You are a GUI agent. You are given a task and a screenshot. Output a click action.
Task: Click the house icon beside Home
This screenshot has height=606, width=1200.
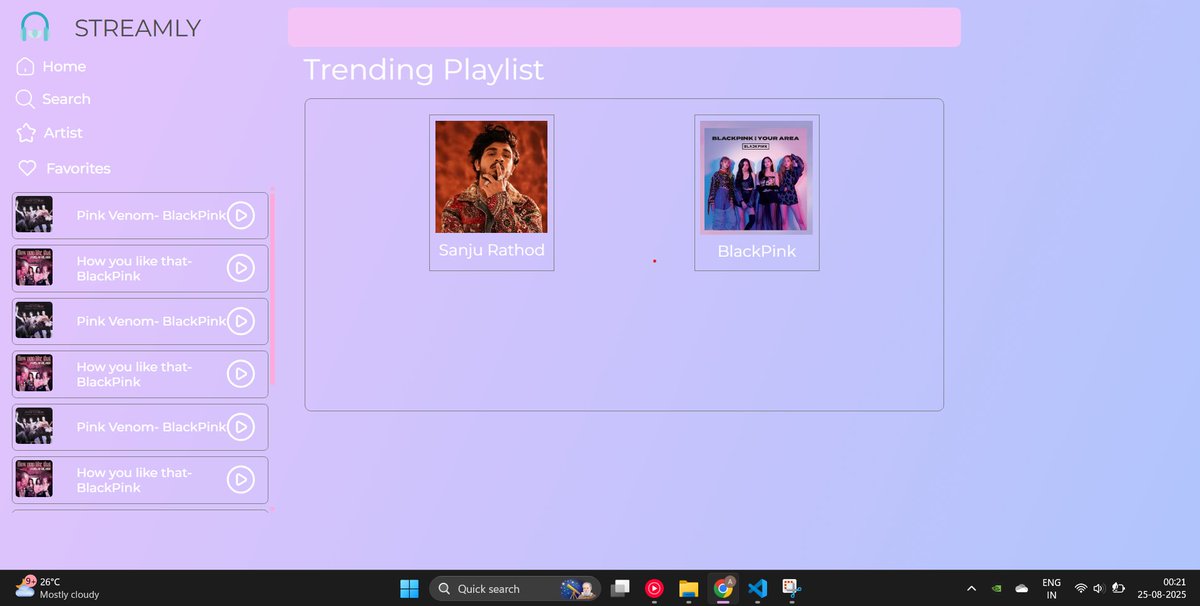click(x=26, y=66)
